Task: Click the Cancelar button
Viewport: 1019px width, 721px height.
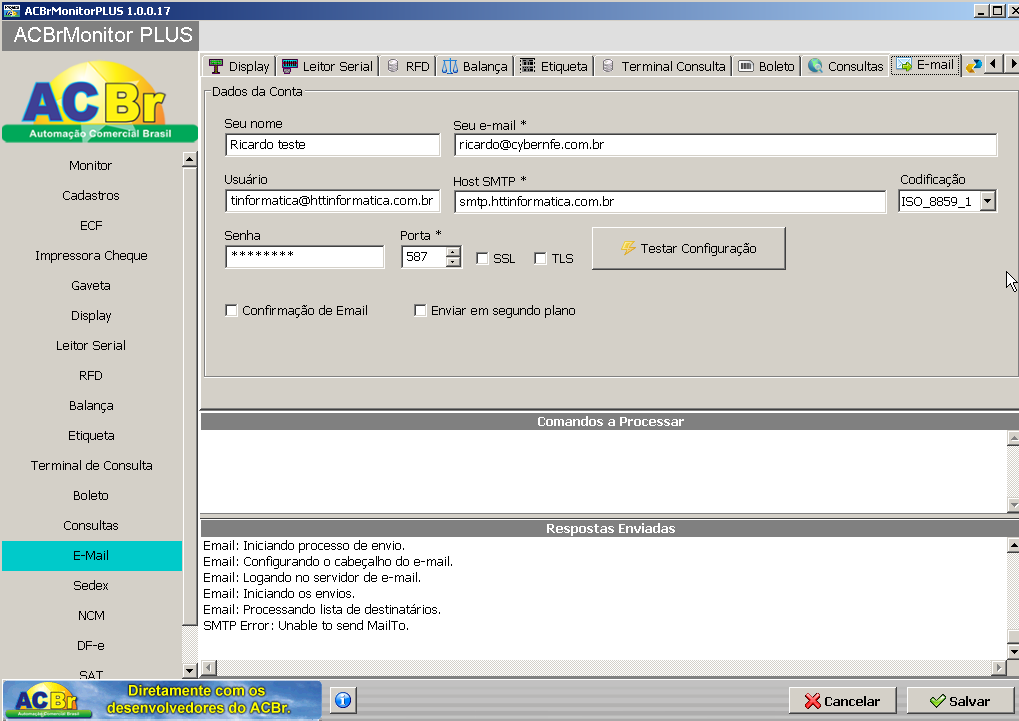Action: point(842,701)
